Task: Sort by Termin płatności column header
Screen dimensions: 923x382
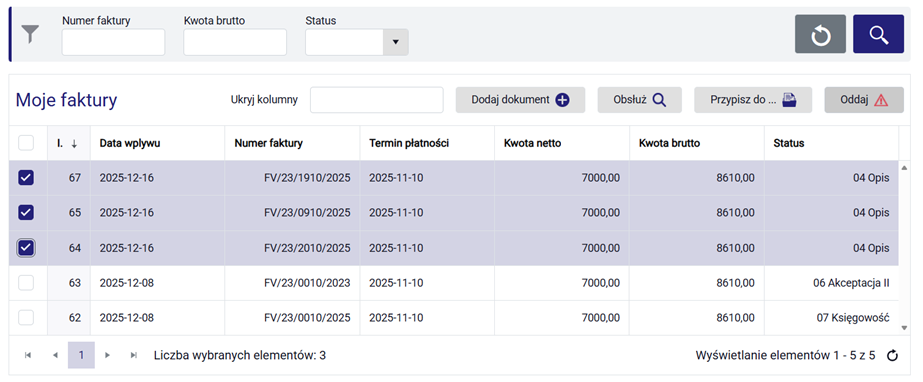Action: [x=427, y=143]
